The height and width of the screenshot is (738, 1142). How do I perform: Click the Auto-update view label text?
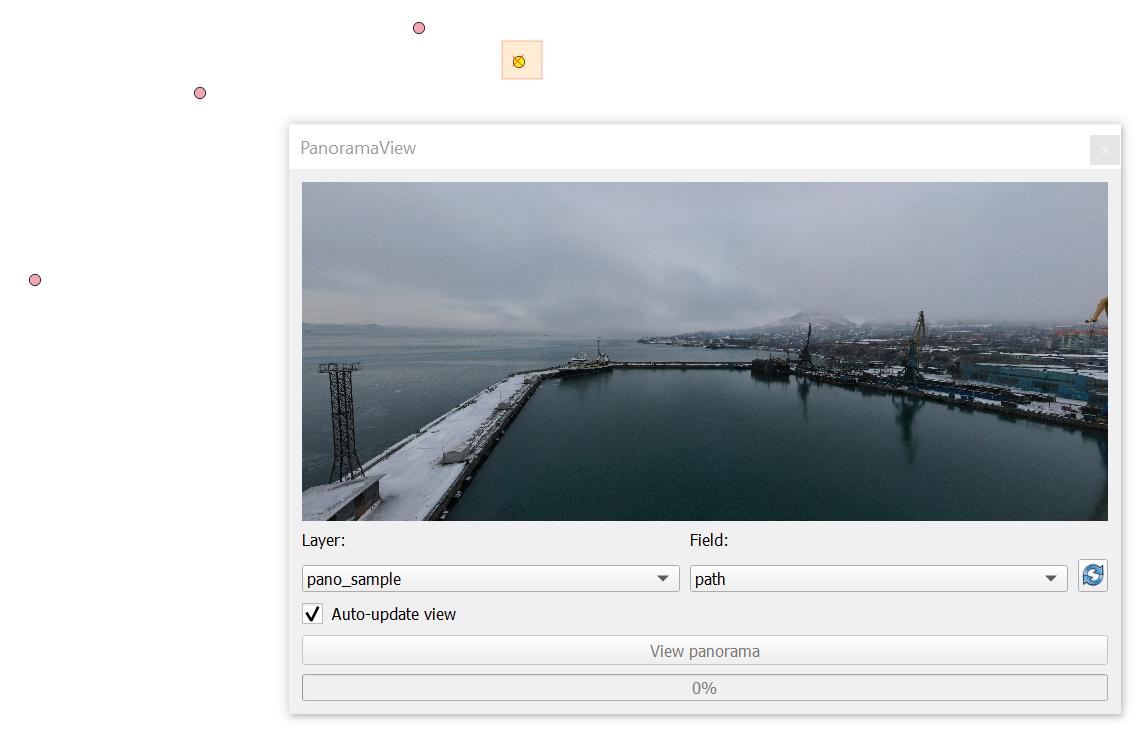(x=395, y=614)
